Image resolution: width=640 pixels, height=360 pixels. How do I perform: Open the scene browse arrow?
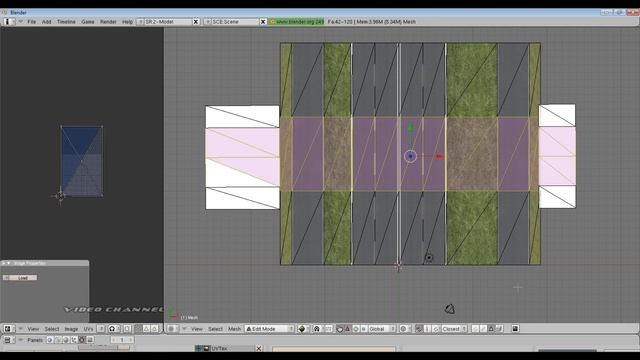[x=207, y=22]
